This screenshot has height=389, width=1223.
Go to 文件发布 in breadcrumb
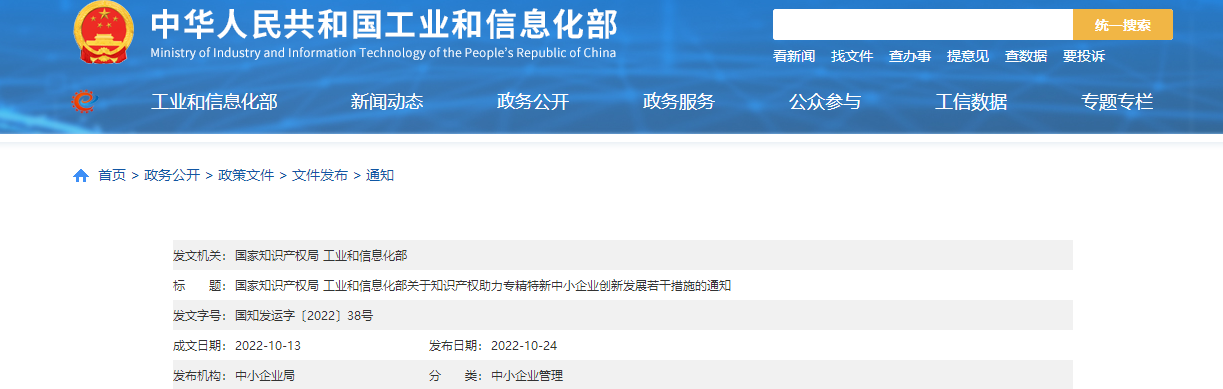(x=320, y=175)
